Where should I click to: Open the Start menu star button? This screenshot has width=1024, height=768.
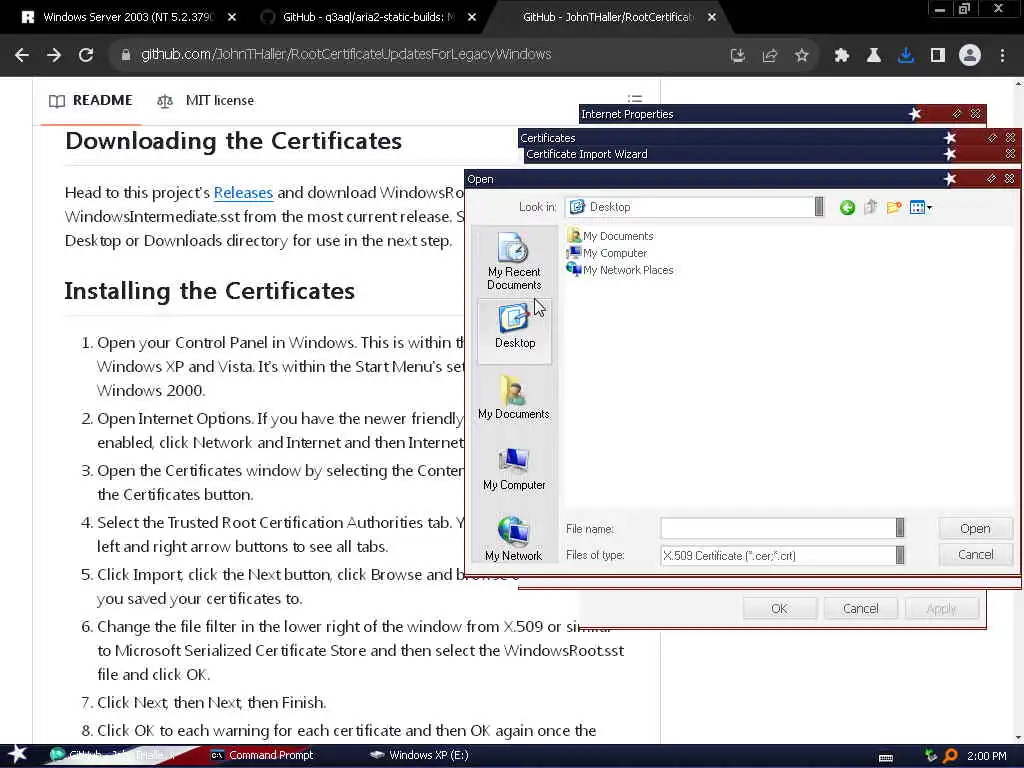tap(18, 754)
